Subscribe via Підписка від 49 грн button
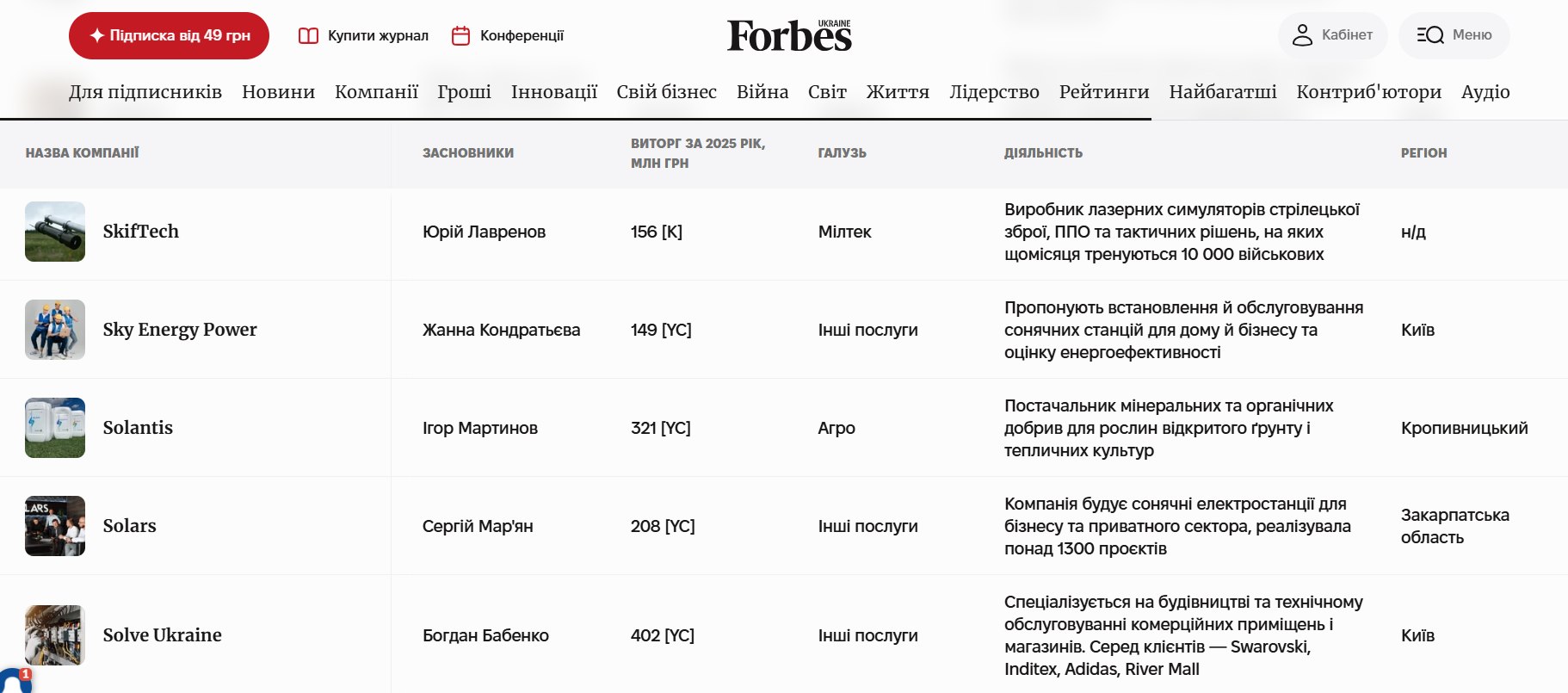The image size is (1568, 693). (x=169, y=35)
